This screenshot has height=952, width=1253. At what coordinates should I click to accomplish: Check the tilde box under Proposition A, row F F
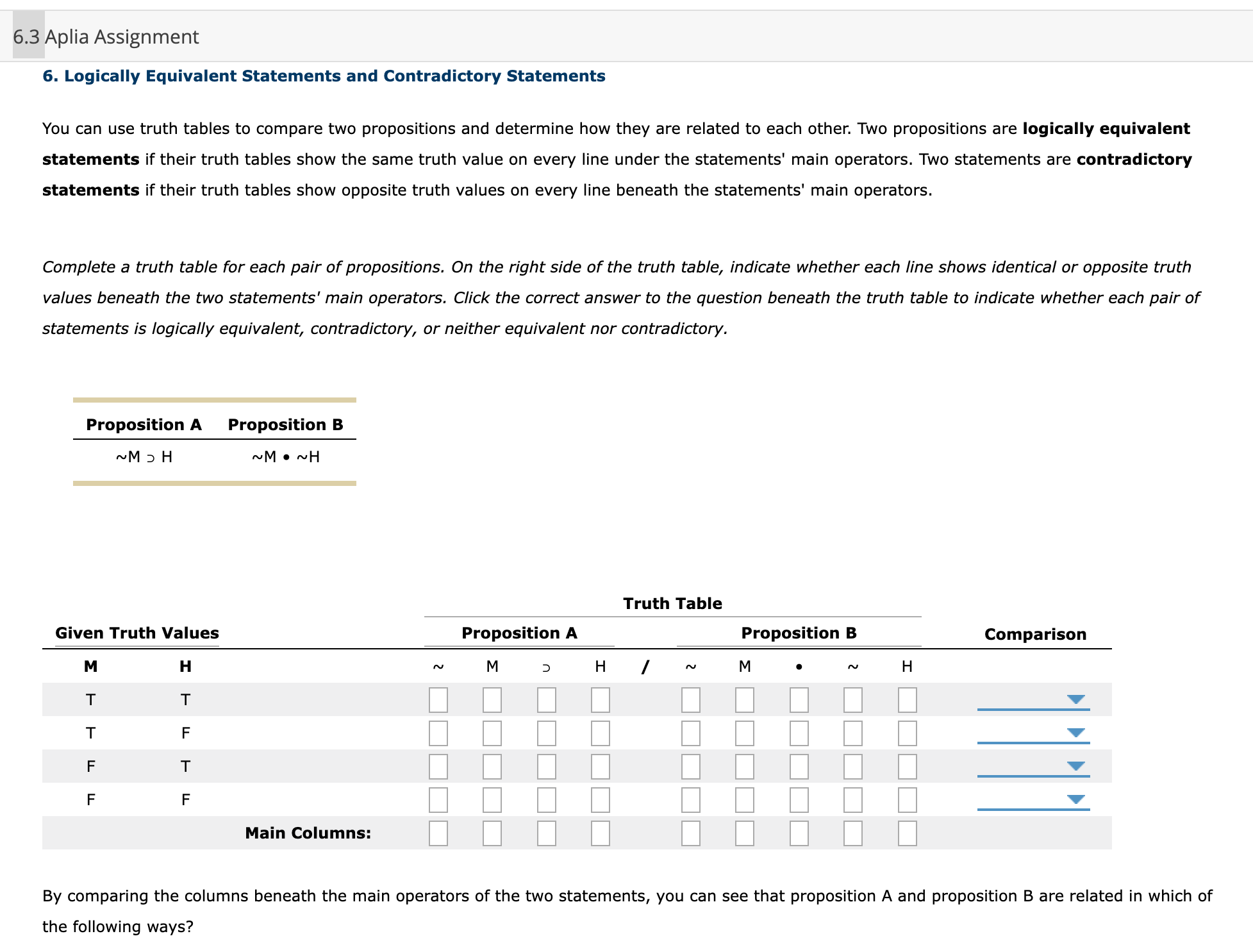click(439, 799)
